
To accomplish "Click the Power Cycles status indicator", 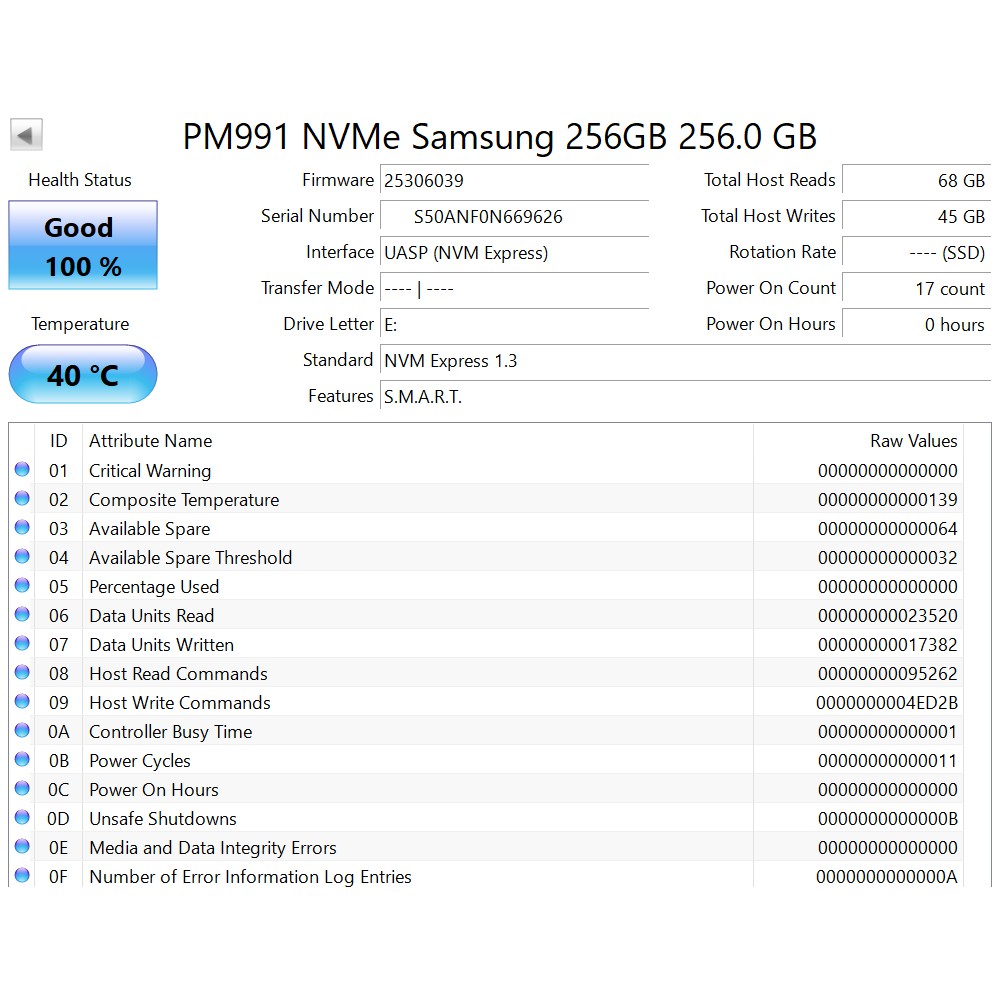I will (22, 759).
